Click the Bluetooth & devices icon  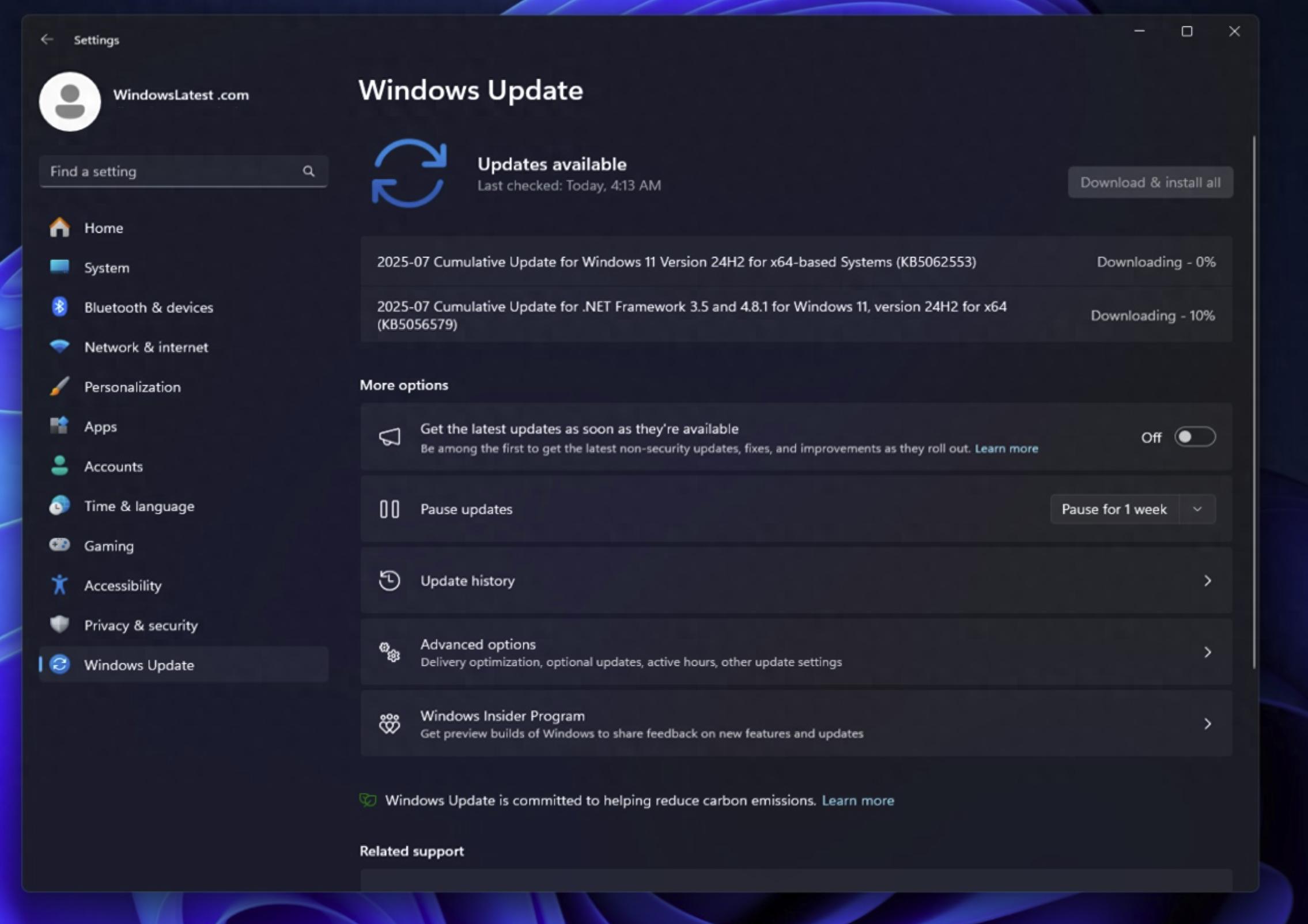[x=59, y=307]
